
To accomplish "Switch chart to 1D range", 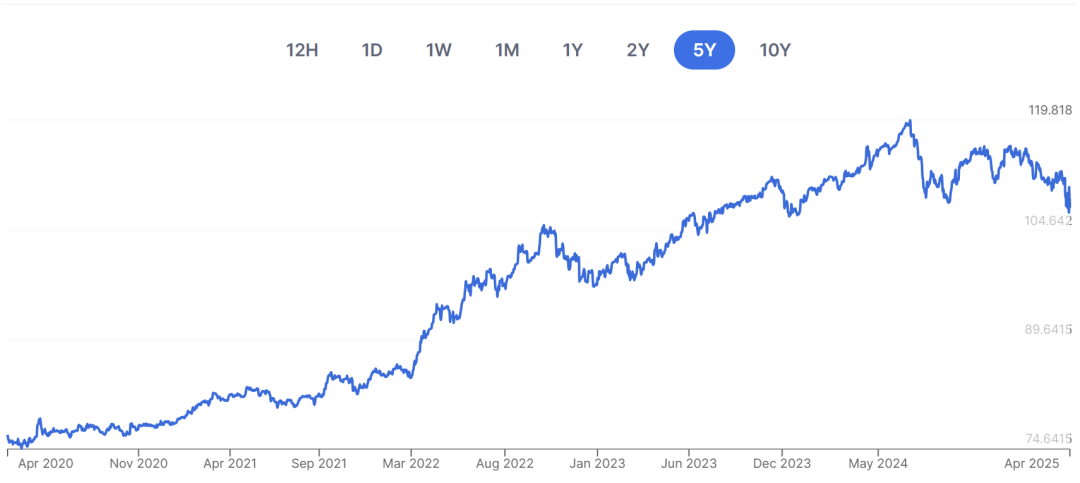I will [372, 50].
